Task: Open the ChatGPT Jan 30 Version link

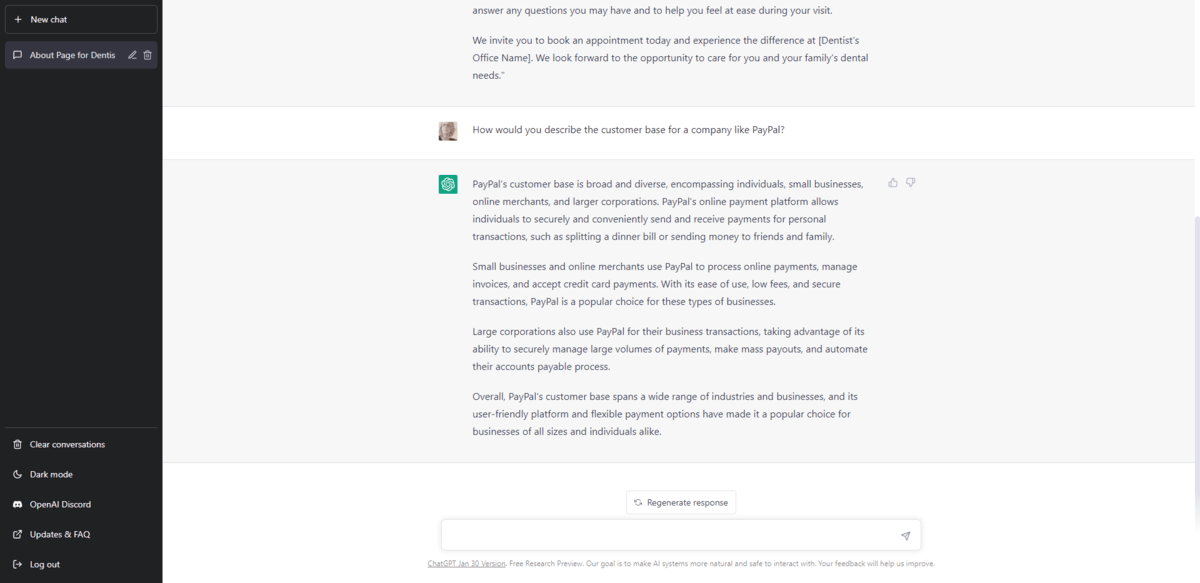Action: pos(467,563)
